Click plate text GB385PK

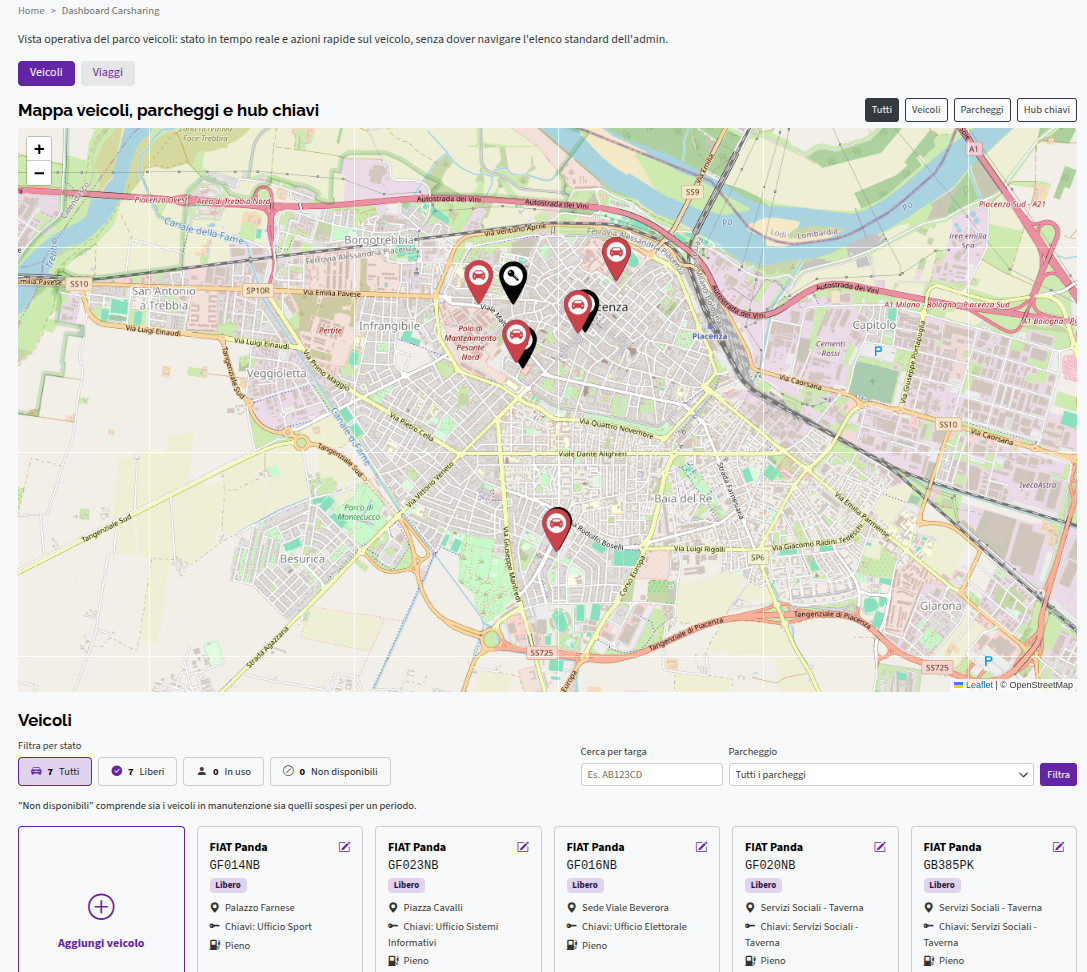[949, 865]
